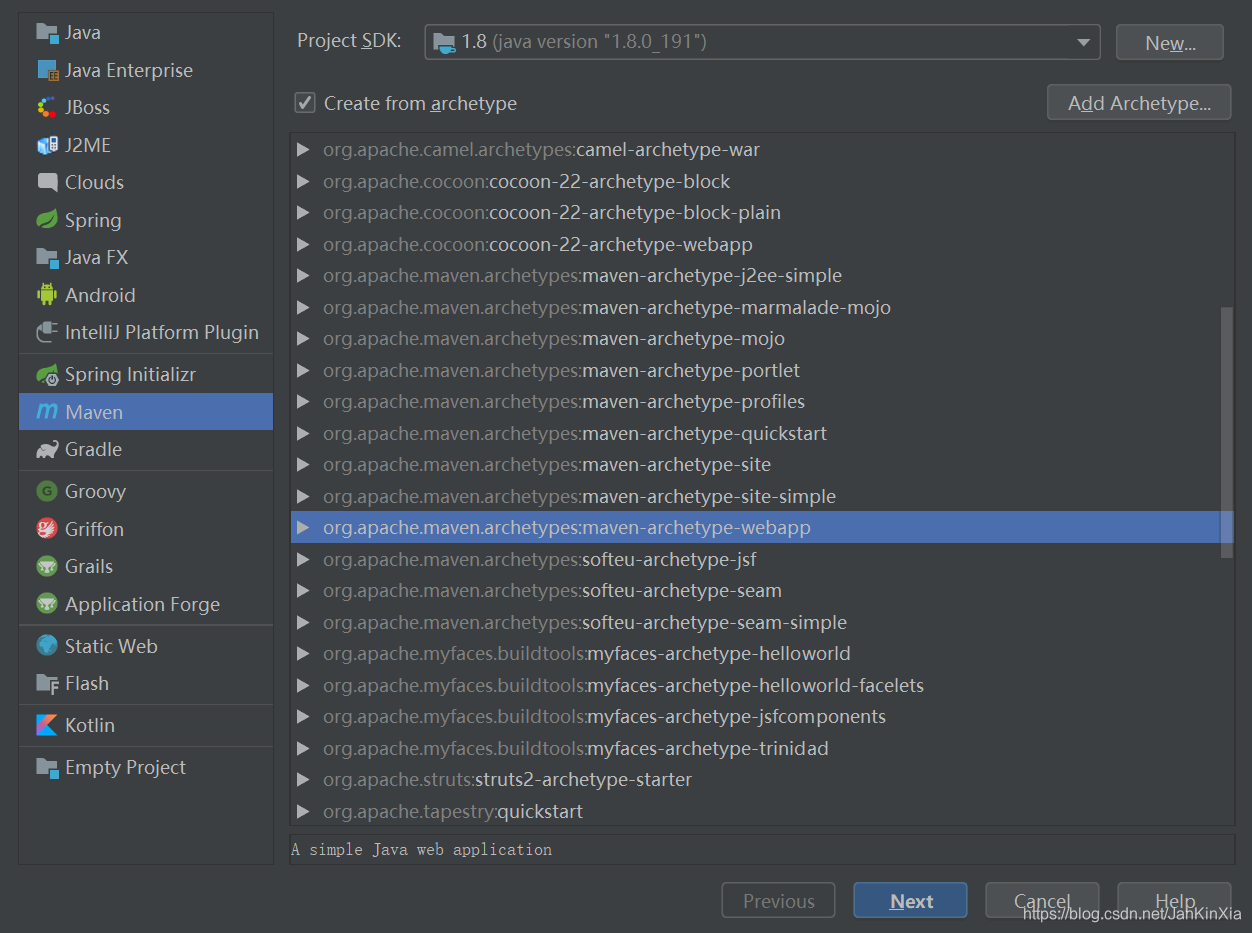
Task: Click the Groovy G icon
Action: pos(47,491)
